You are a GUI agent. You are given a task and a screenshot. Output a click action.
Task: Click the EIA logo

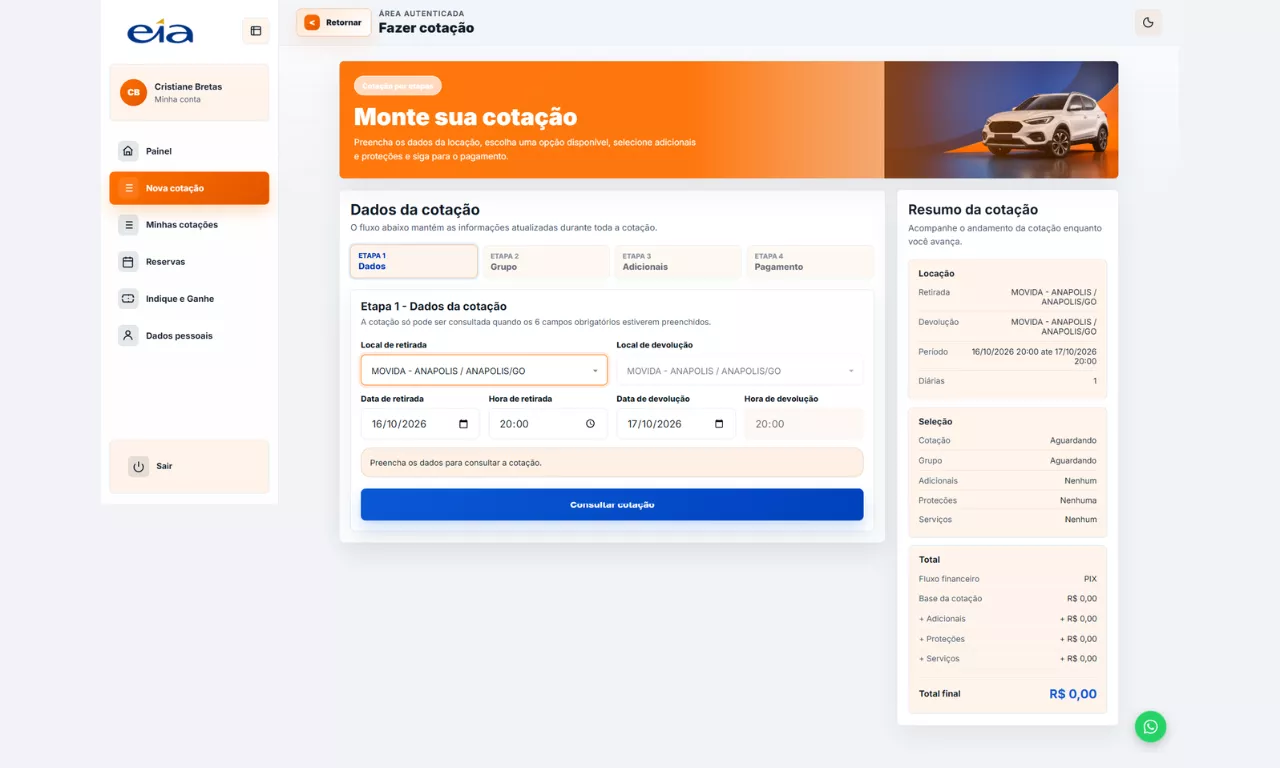[160, 32]
